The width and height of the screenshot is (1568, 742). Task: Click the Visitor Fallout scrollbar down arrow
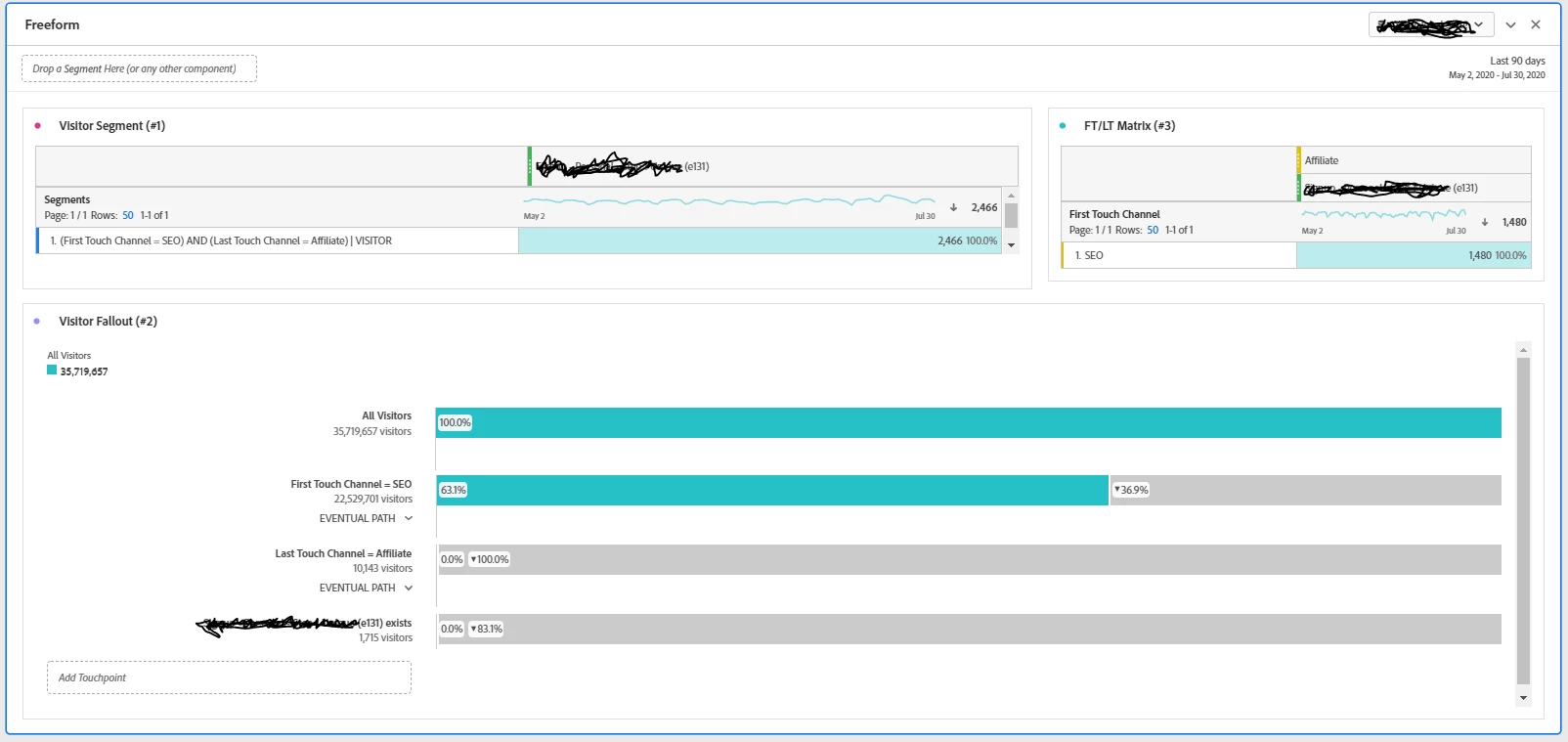[1523, 698]
